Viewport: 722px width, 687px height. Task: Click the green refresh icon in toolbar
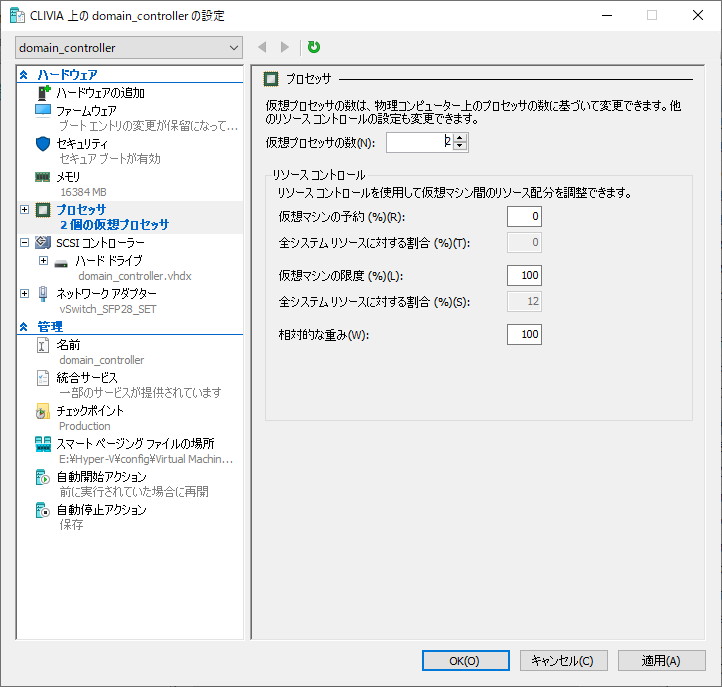tap(314, 47)
